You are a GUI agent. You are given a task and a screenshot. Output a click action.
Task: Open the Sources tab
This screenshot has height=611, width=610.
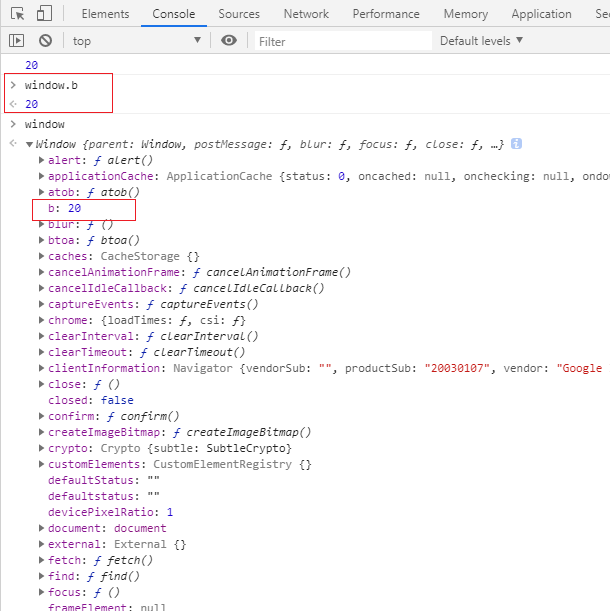point(239,14)
